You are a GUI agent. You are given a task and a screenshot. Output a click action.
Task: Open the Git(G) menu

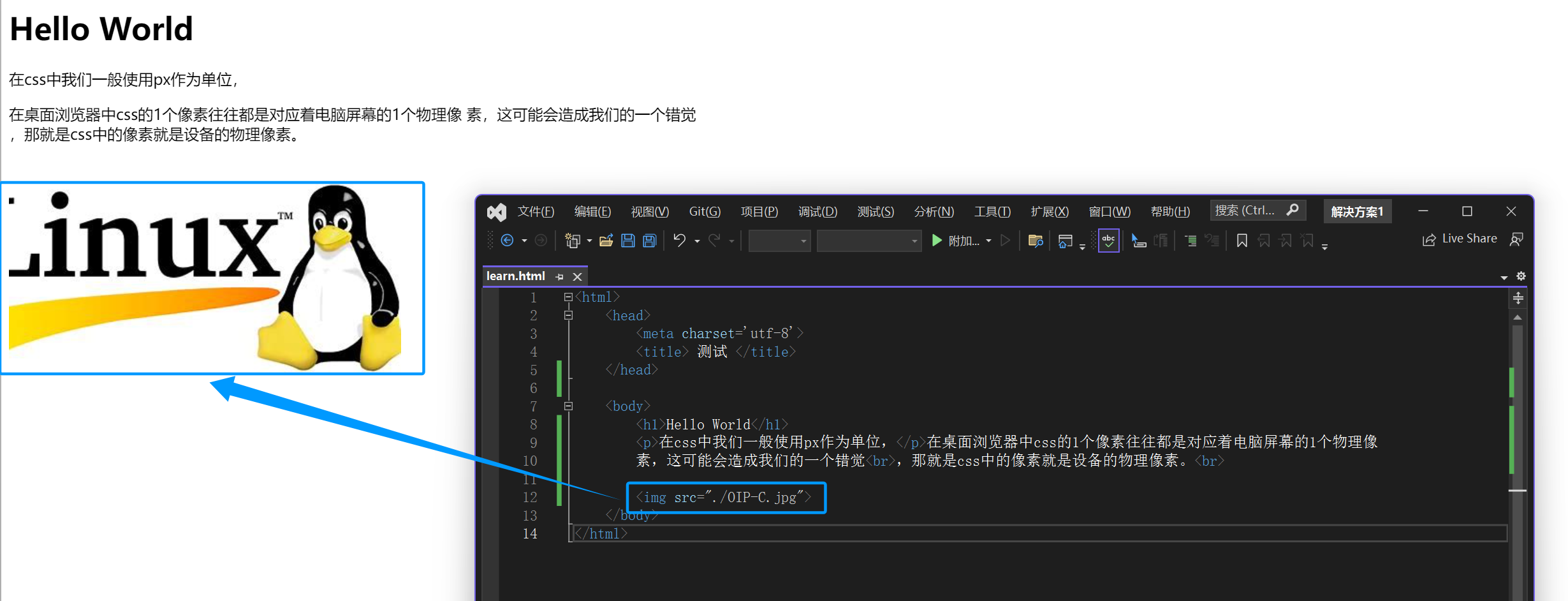coord(705,211)
